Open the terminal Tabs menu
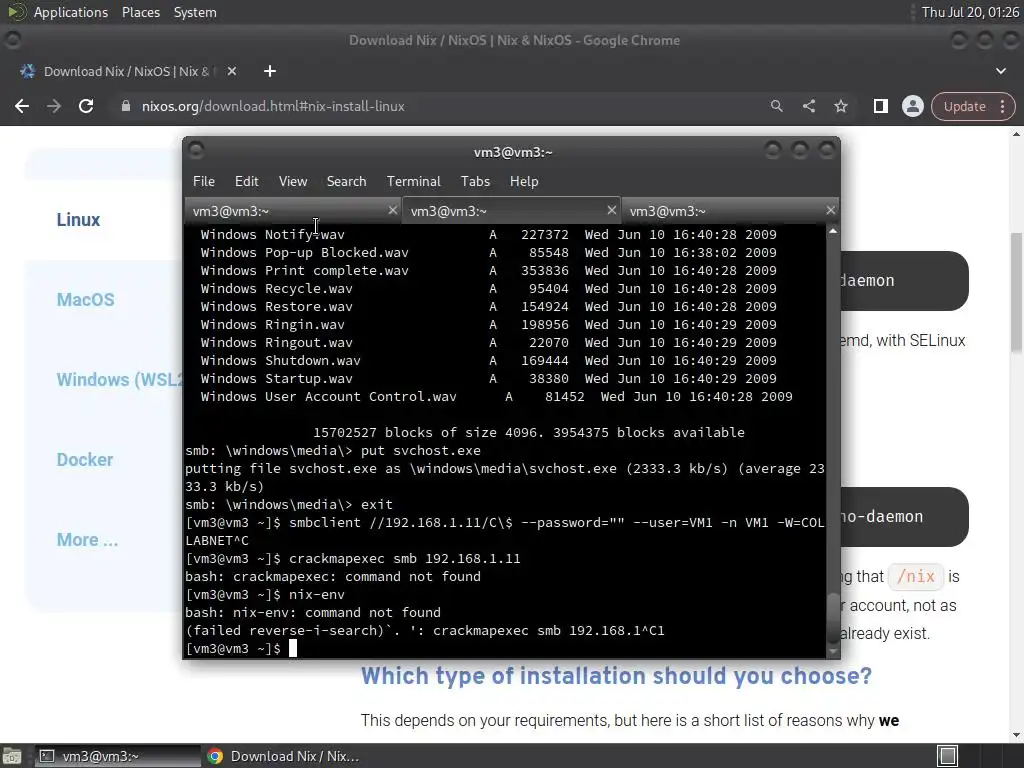 point(475,182)
